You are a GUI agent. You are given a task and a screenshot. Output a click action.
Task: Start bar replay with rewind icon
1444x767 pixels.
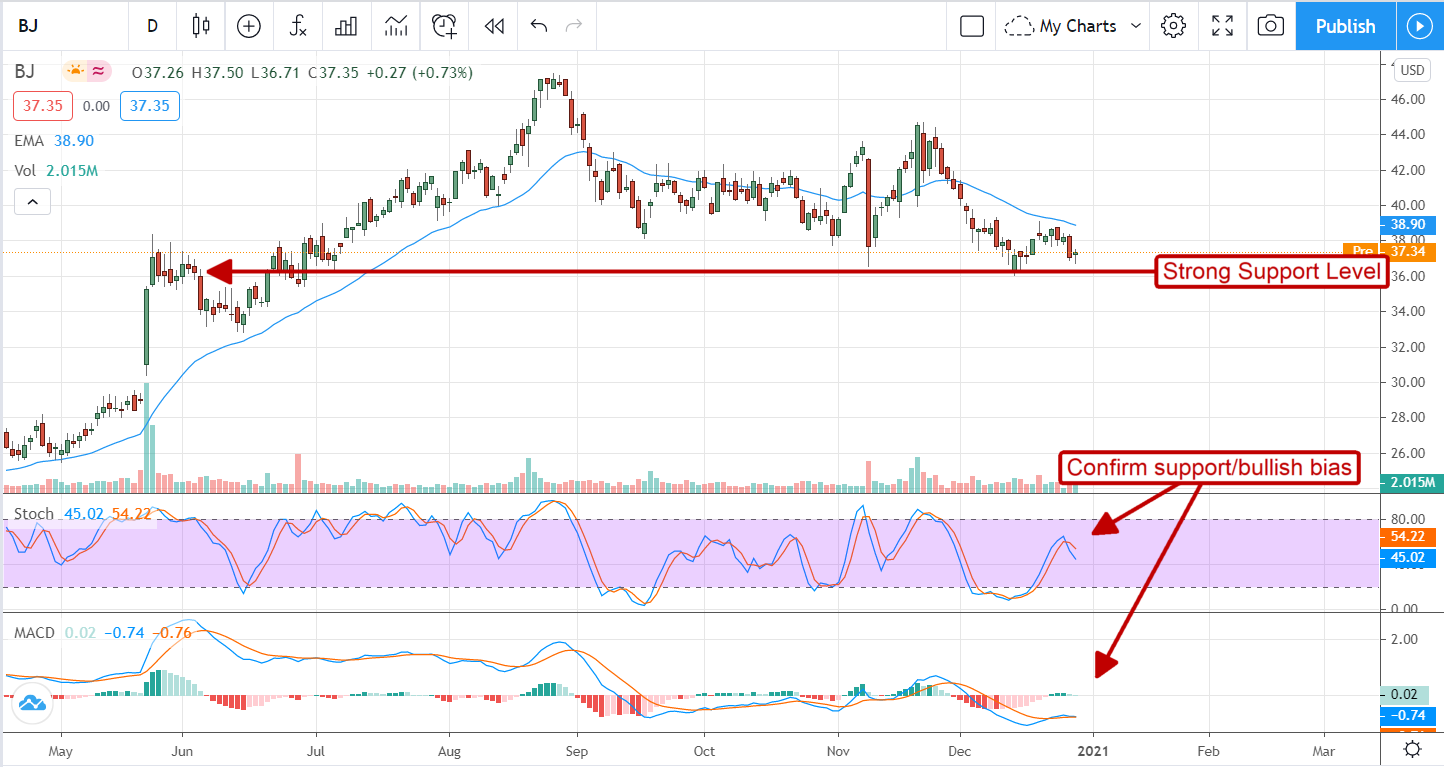[x=493, y=26]
